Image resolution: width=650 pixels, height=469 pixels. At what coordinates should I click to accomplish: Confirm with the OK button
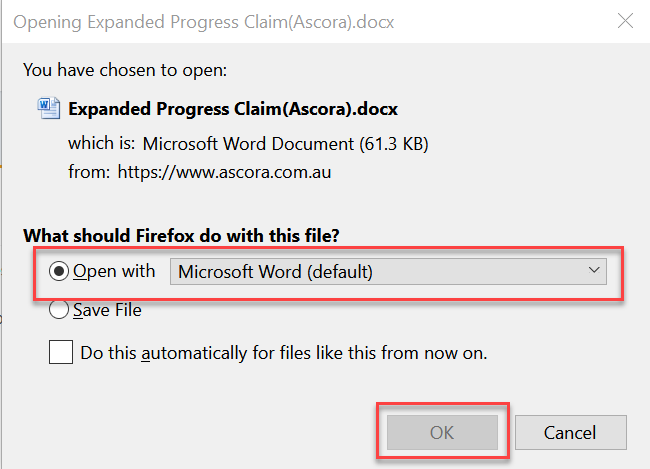(x=442, y=433)
